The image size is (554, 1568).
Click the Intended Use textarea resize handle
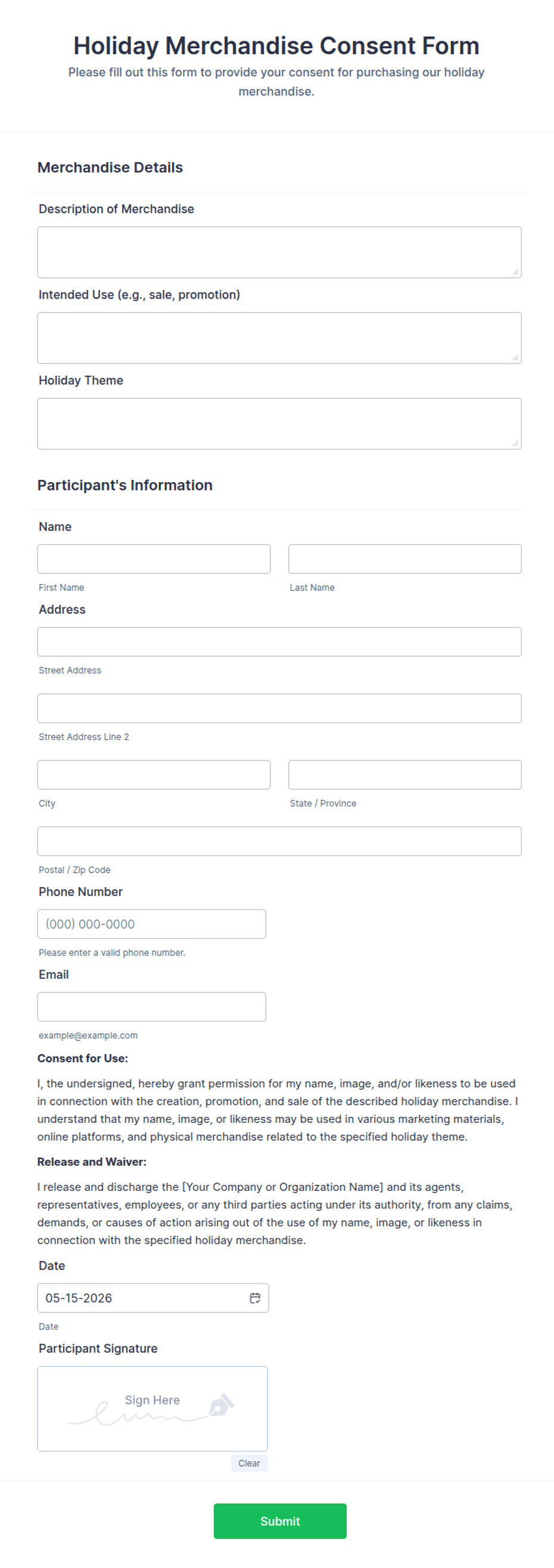point(515,358)
